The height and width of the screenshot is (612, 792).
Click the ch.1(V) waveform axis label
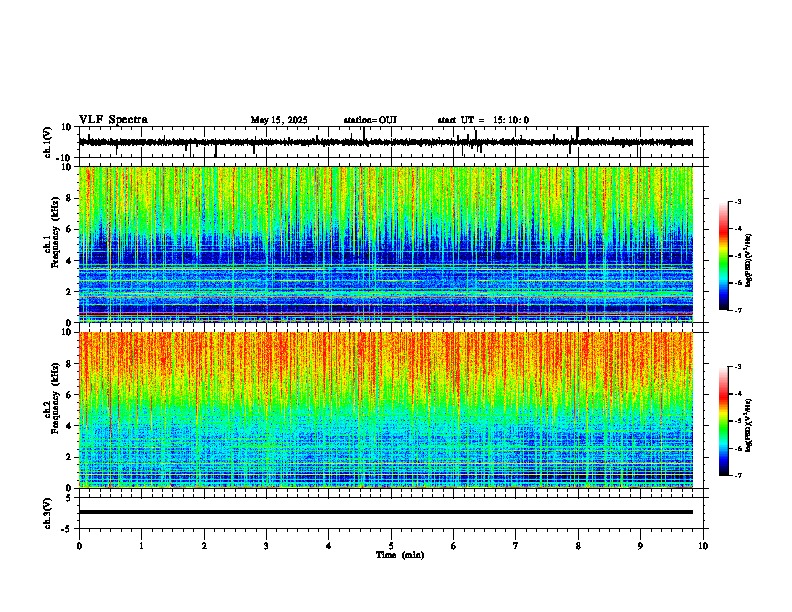coord(48,142)
